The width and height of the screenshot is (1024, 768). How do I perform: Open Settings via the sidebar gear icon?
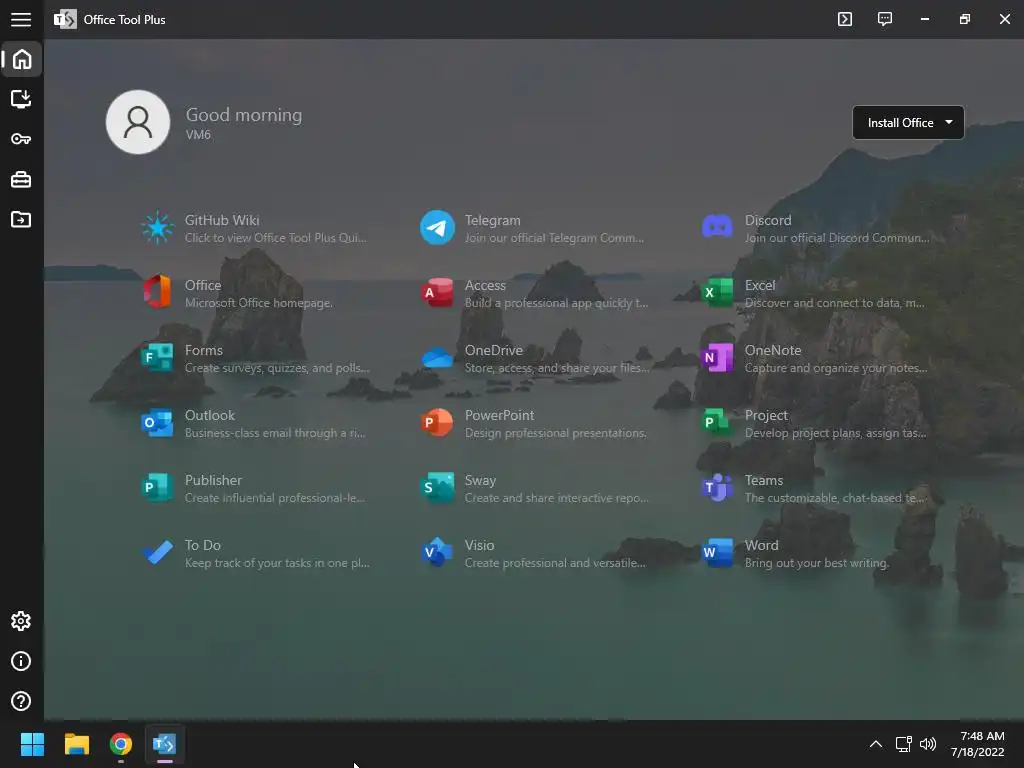[21, 621]
